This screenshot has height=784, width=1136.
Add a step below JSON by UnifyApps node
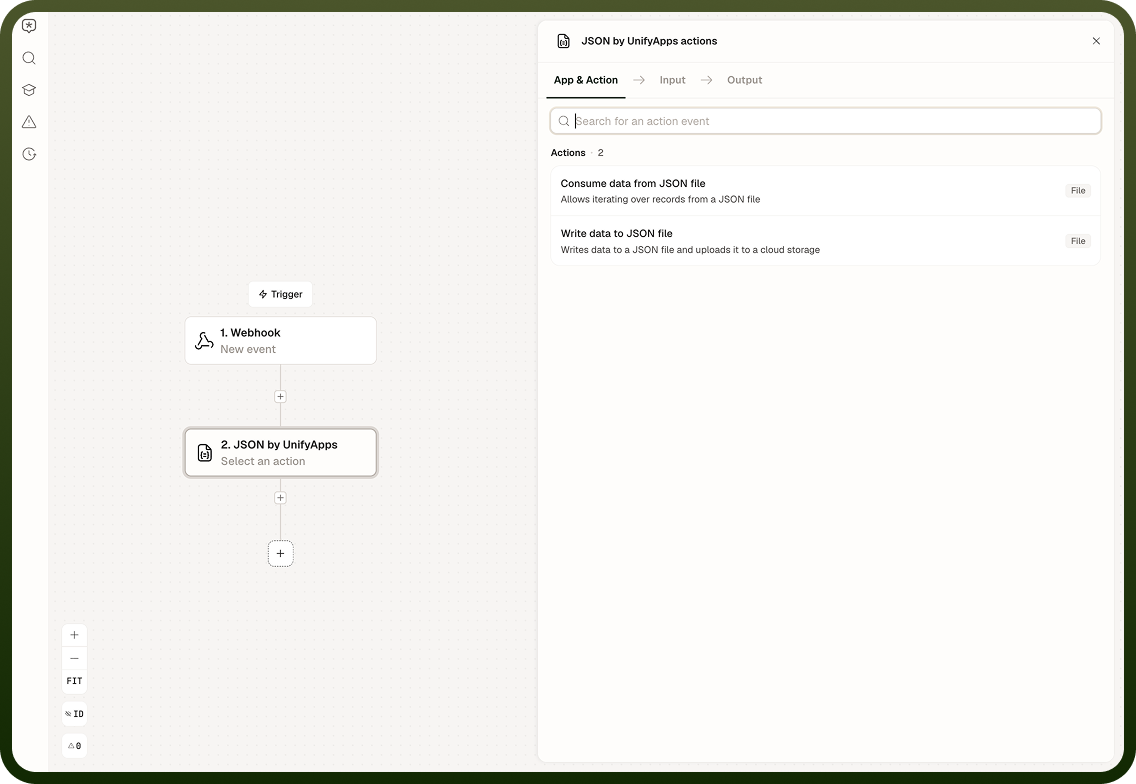click(x=280, y=498)
